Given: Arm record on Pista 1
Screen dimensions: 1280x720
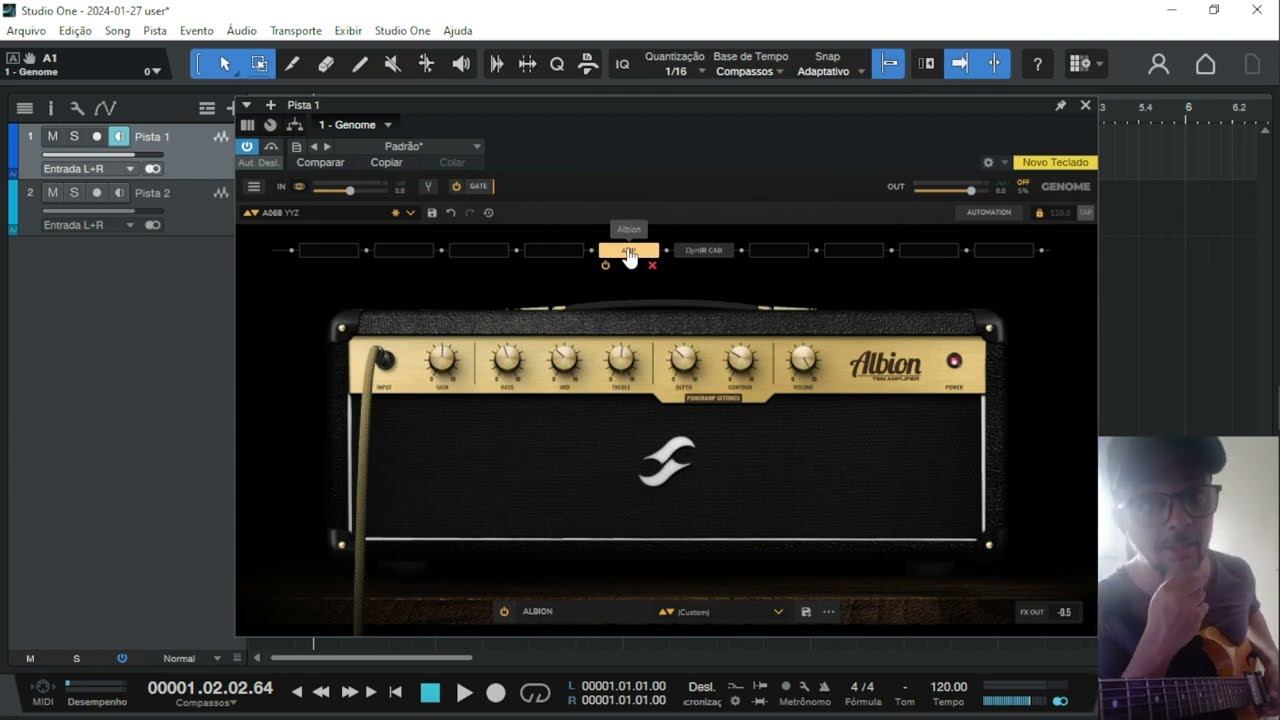Looking at the screenshot, I should [x=97, y=136].
